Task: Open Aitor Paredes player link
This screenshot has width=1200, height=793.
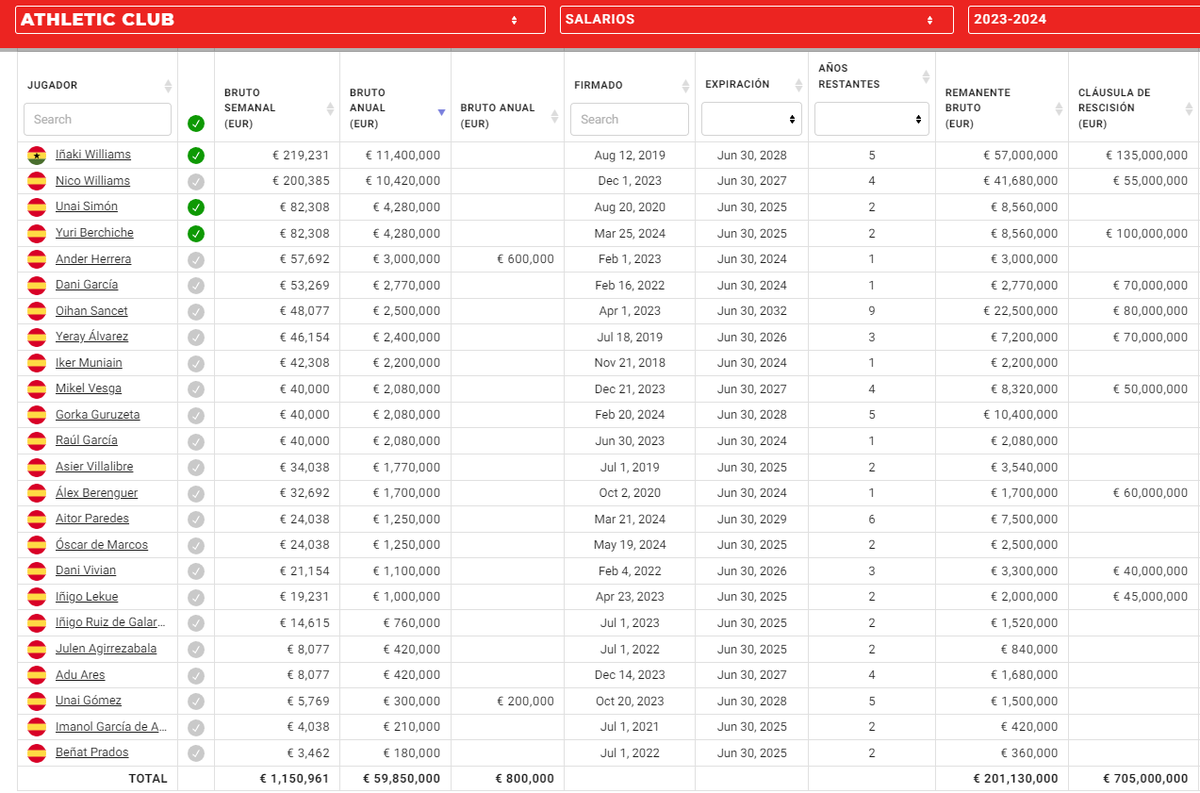Action: pyautogui.click(x=92, y=519)
